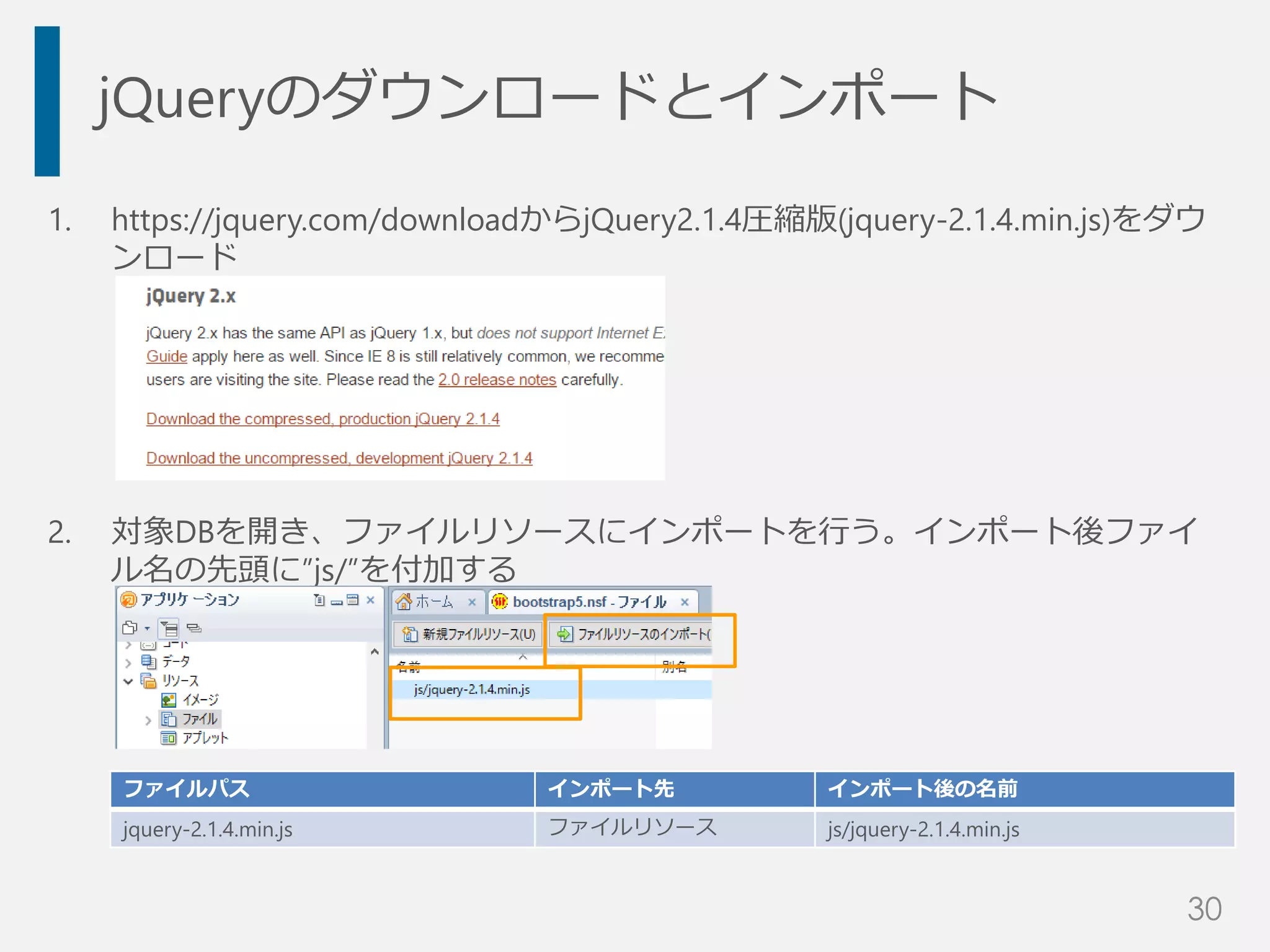Open the dropdown arrow beside application folder icon
Image resolution: width=1270 pixels, height=952 pixels.
[147, 628]
